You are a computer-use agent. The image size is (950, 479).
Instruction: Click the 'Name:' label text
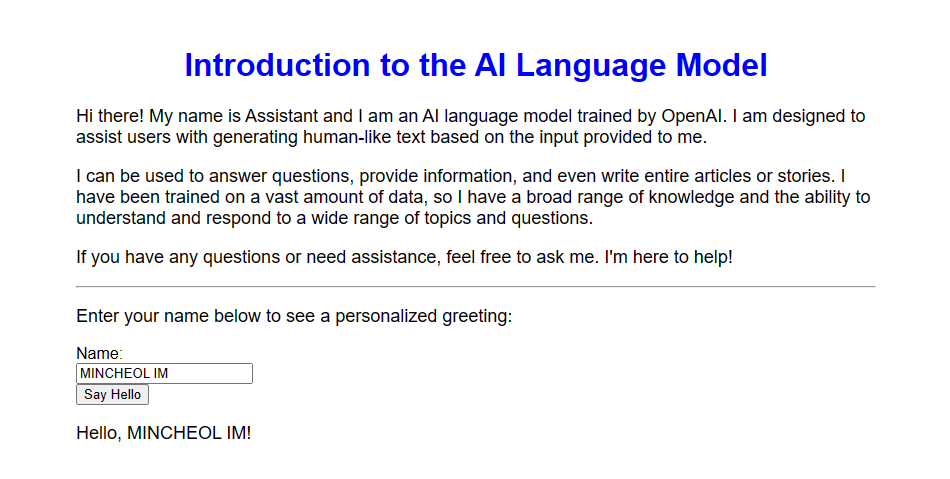click(x=99, y=353)
